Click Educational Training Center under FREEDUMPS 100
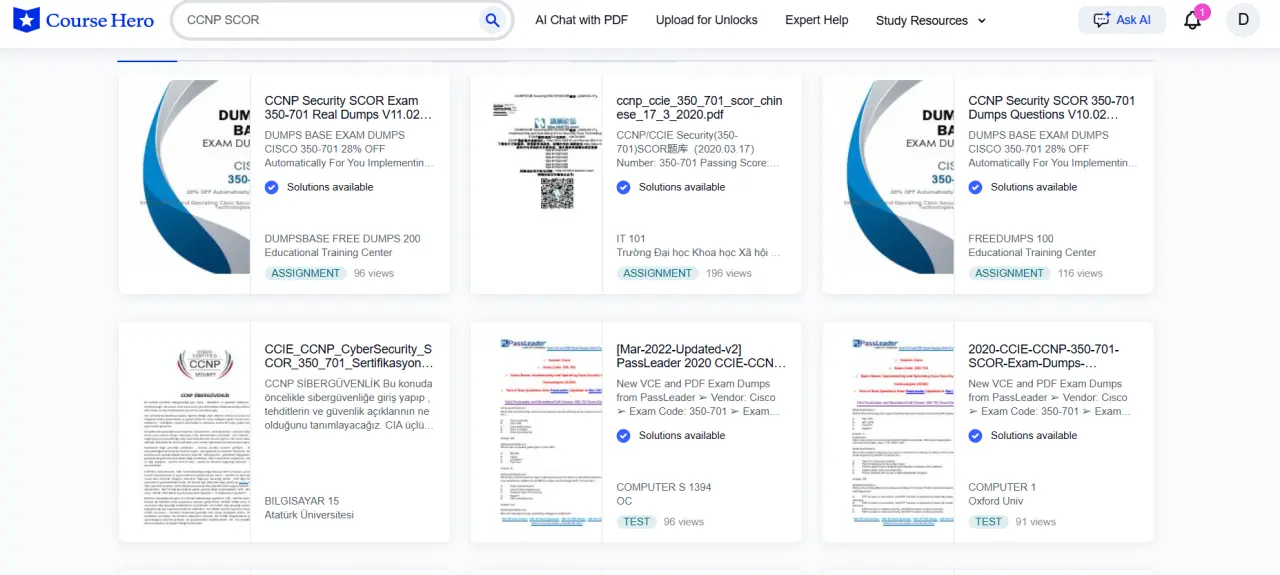The height and width of the screenshot is (575, 1280). (1032, 253)
